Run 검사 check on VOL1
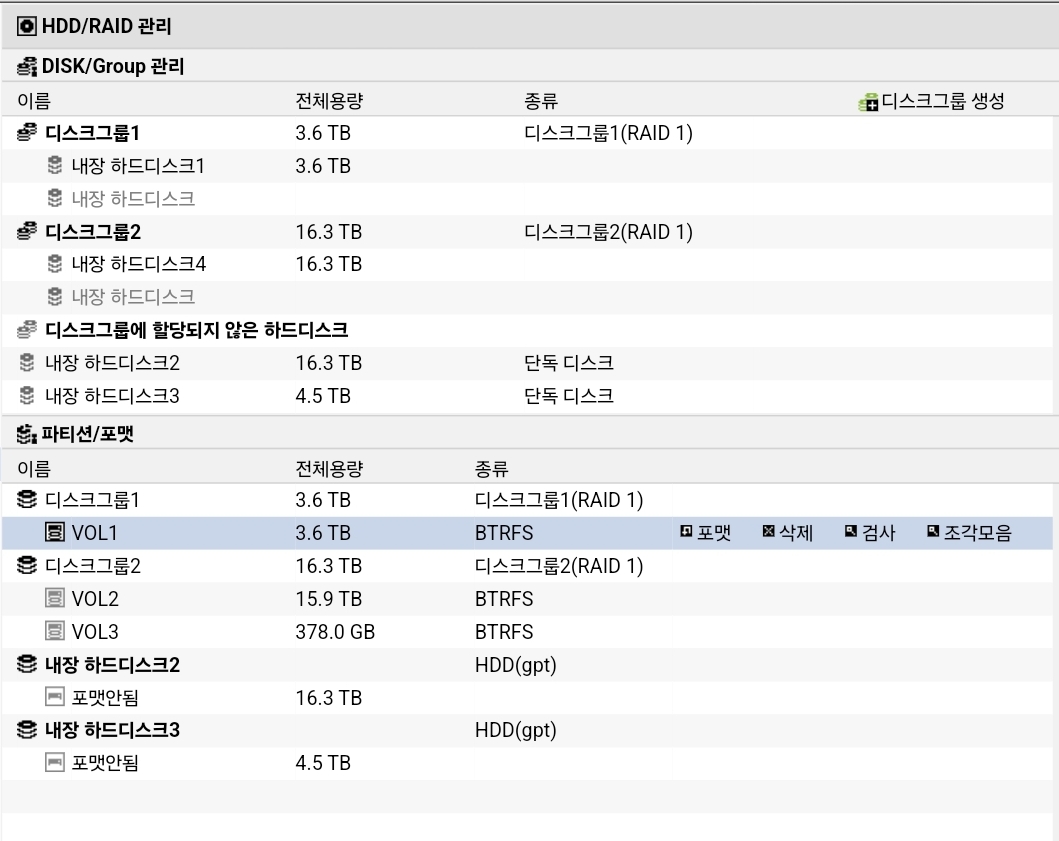Screen dimensions: 1059x841 (x=870, y=533)
